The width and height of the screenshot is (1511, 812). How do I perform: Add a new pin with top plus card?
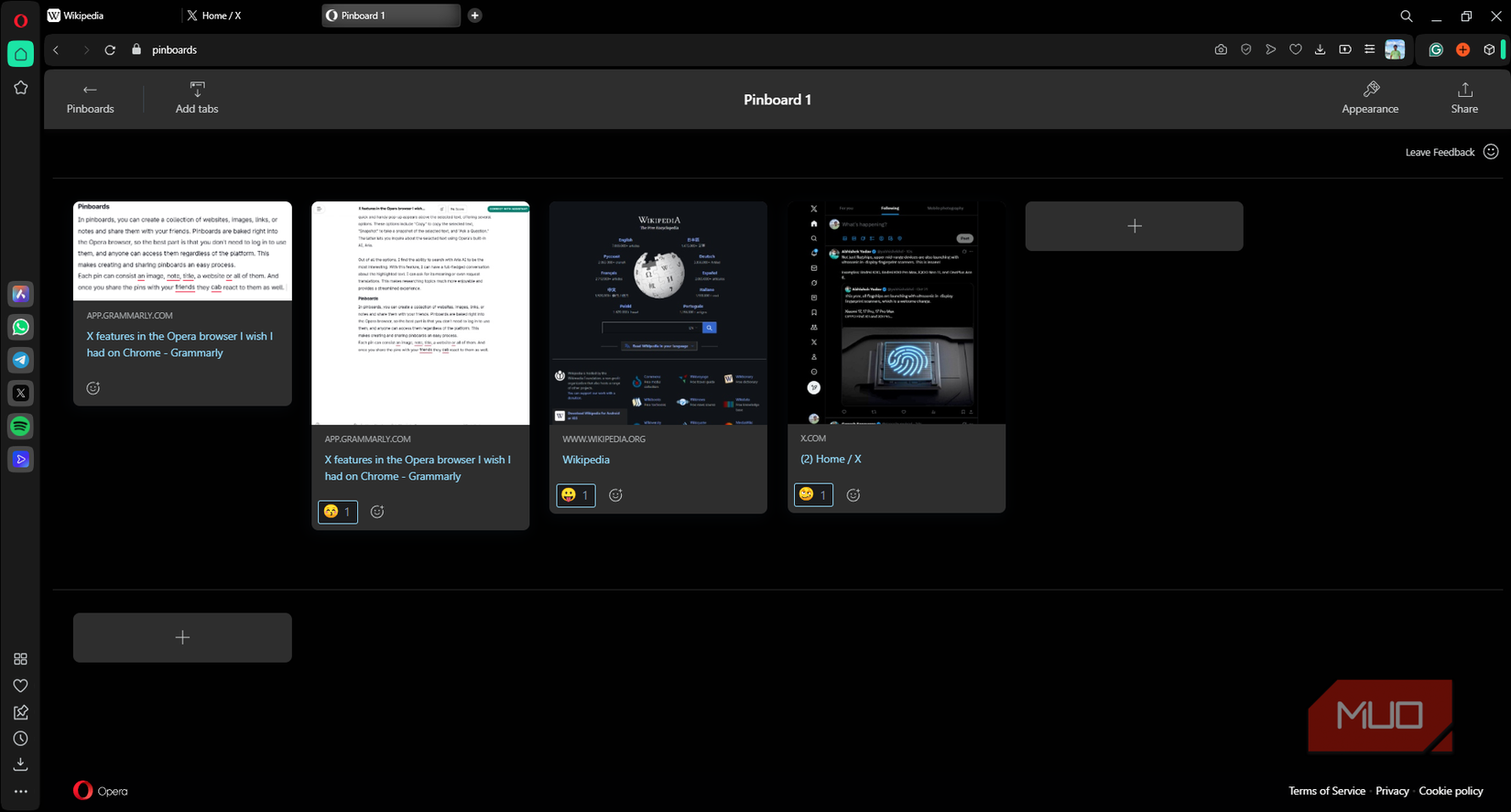(x=1134, y=226)
